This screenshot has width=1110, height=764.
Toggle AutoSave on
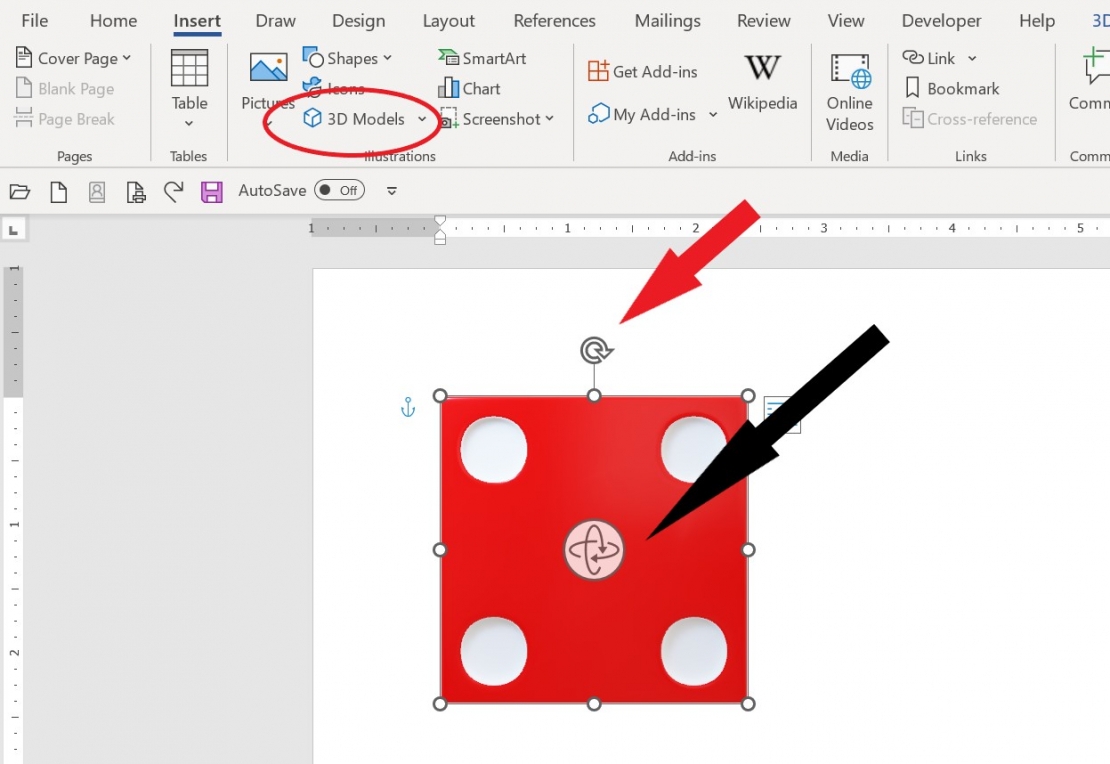(338, 190)
